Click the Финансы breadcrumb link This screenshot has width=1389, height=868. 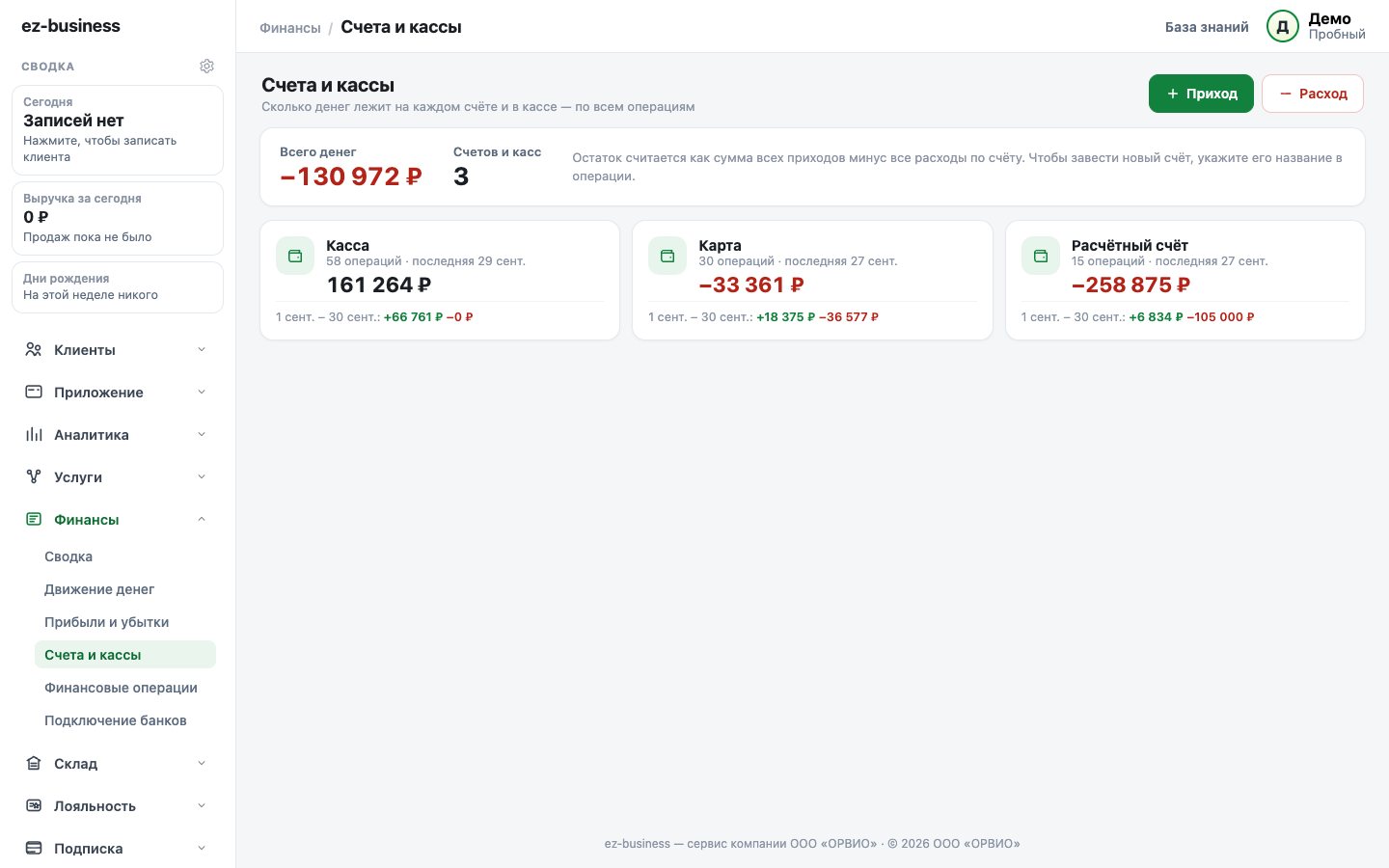290,28
